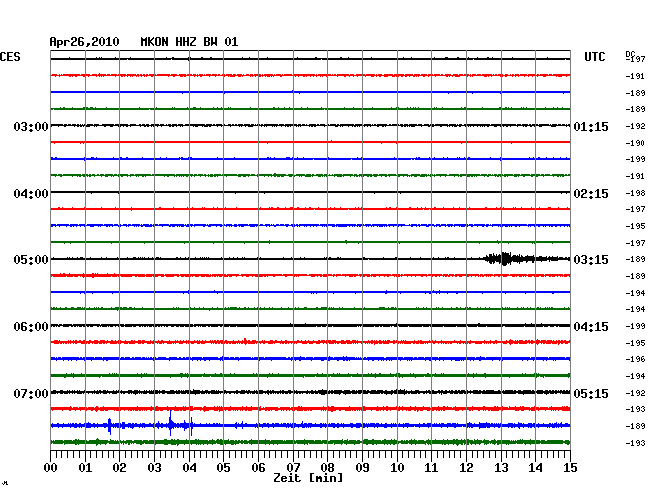Pick minute 01 on the time axis

tap(85, 468)
